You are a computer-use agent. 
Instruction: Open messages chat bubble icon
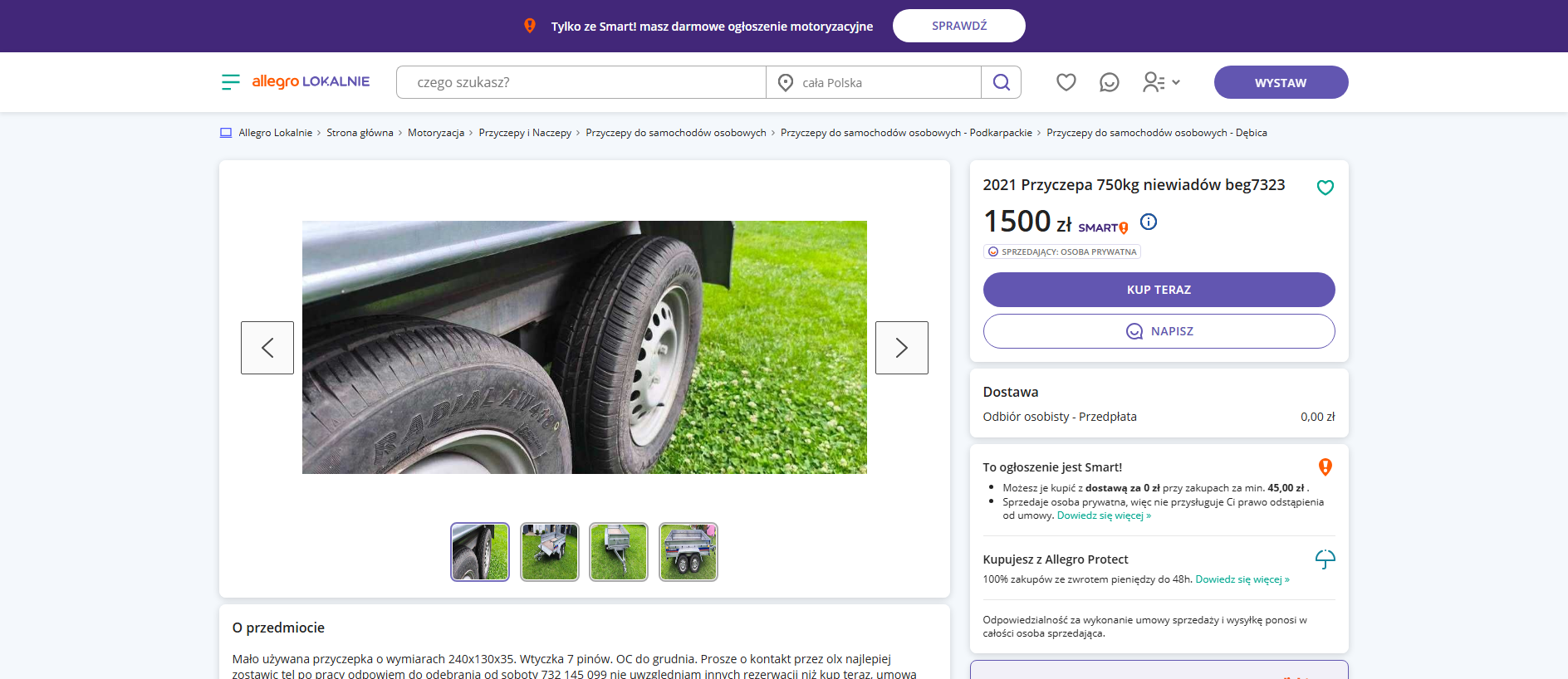point(1109,82)
